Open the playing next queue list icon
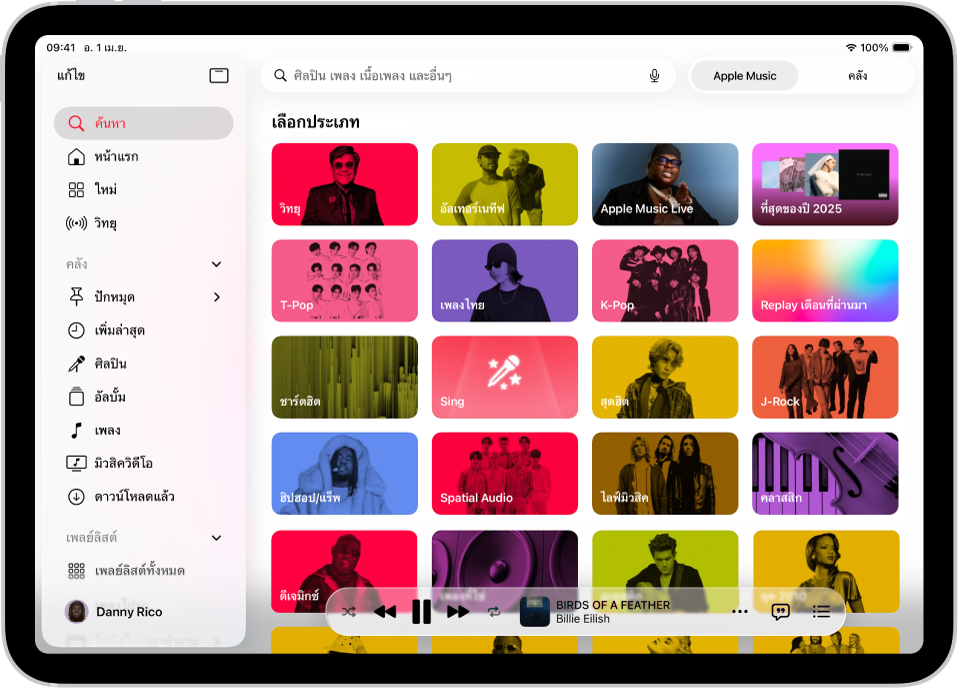Screen dimensions: 963x689 click(821, 612)
